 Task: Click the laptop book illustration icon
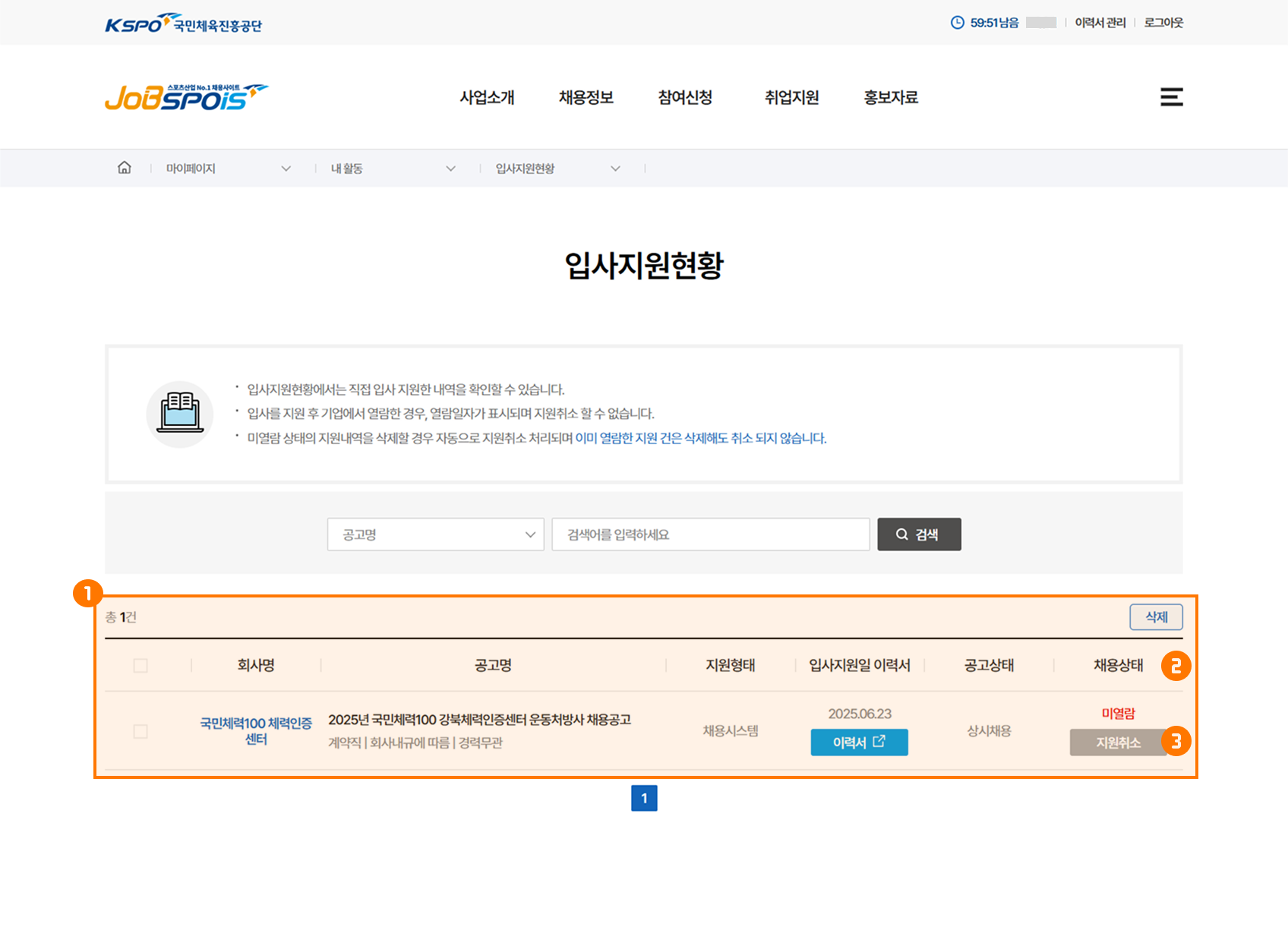coord(180,414)
